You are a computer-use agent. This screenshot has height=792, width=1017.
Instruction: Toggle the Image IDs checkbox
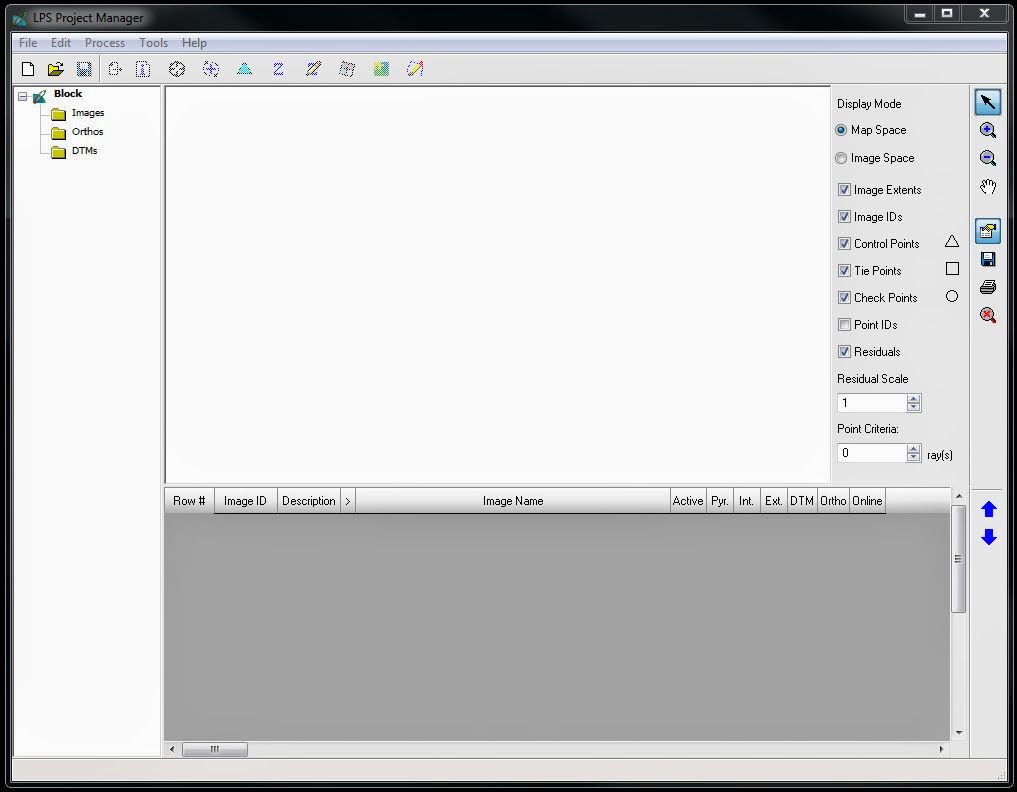pos(844,217)
